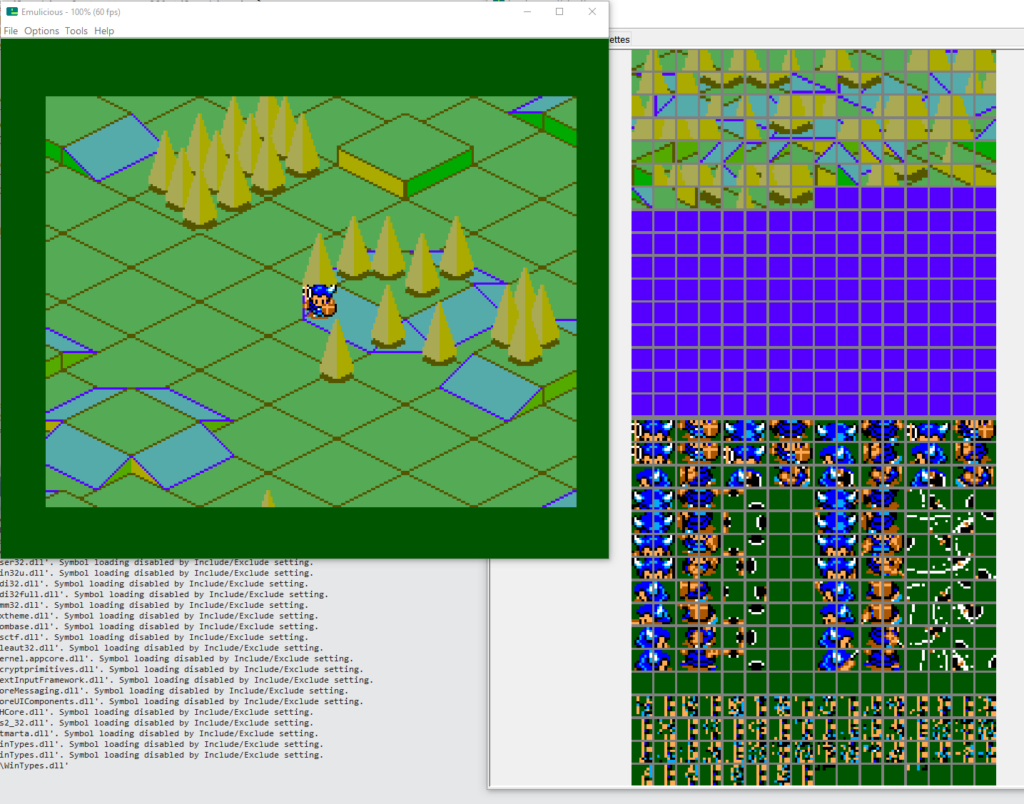Open the Options menu

(42, 31)
